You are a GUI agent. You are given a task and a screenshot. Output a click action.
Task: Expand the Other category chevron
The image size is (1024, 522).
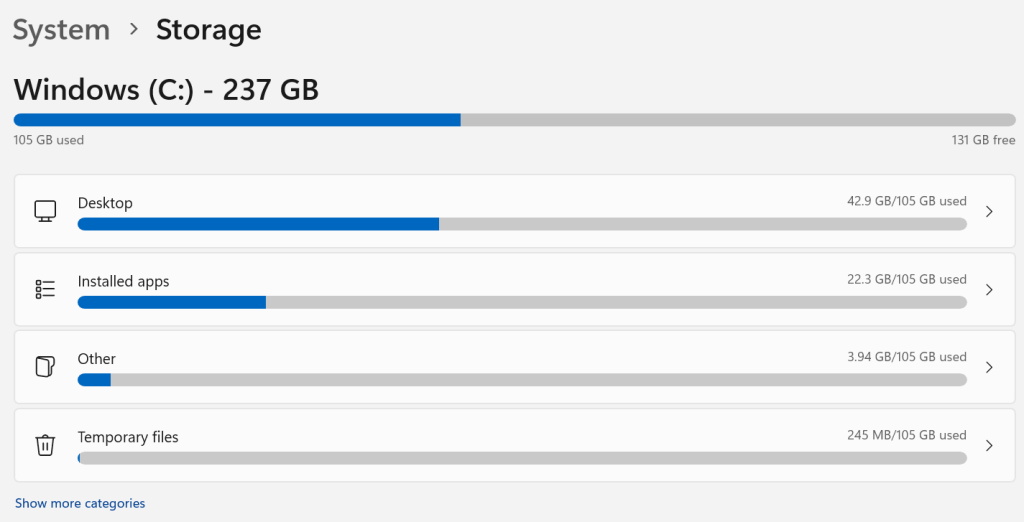[x=989, y=367]
